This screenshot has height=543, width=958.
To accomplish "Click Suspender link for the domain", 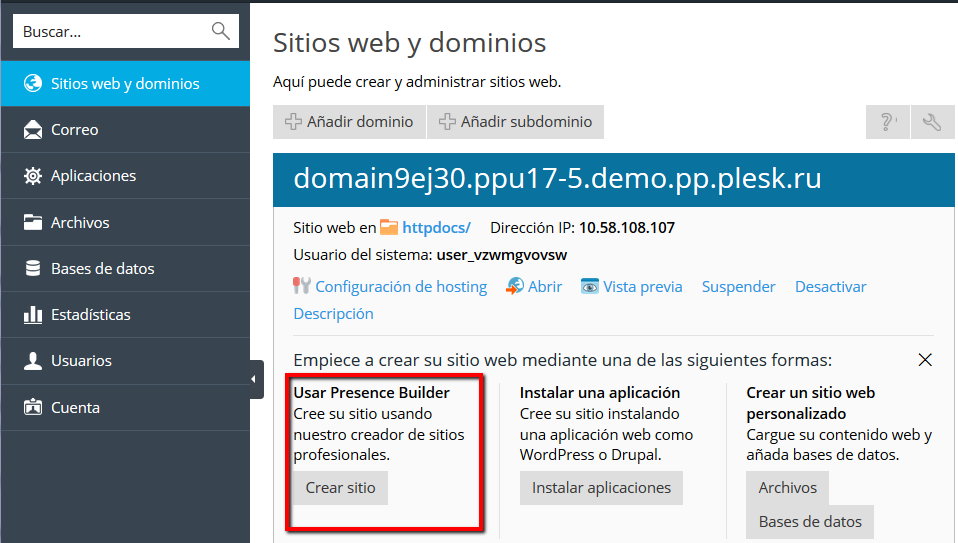I will tap(738, 287).
